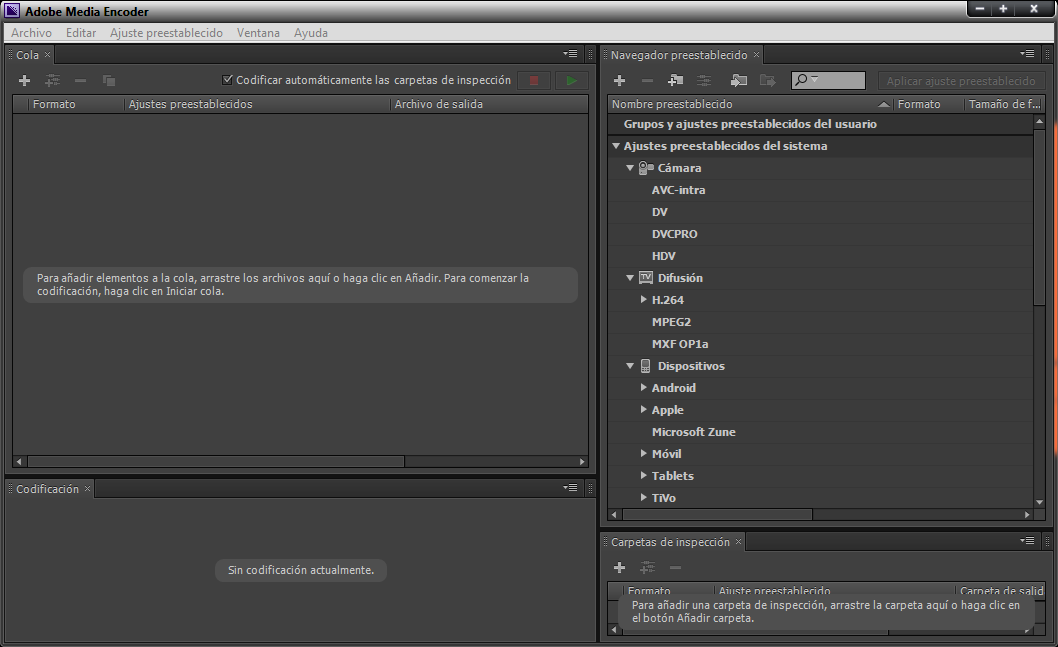Create new preset in Navegador preestablecido
This screenshot has height=647, width=1058.
(619, 80)
